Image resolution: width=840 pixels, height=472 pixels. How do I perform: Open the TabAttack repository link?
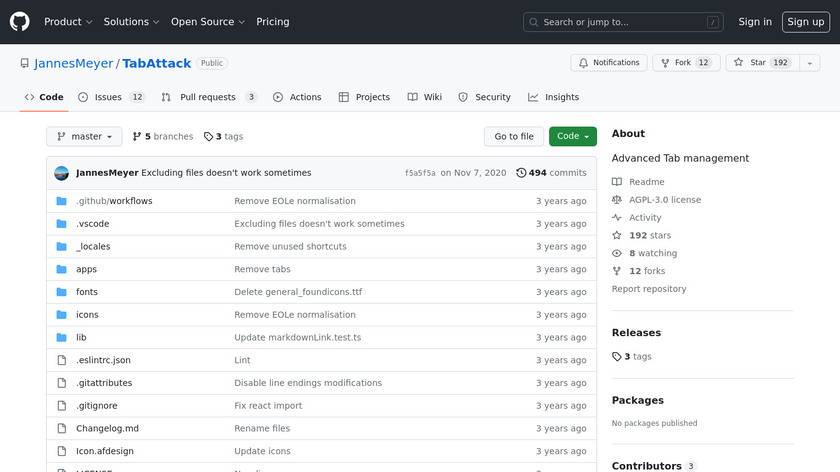156,63
